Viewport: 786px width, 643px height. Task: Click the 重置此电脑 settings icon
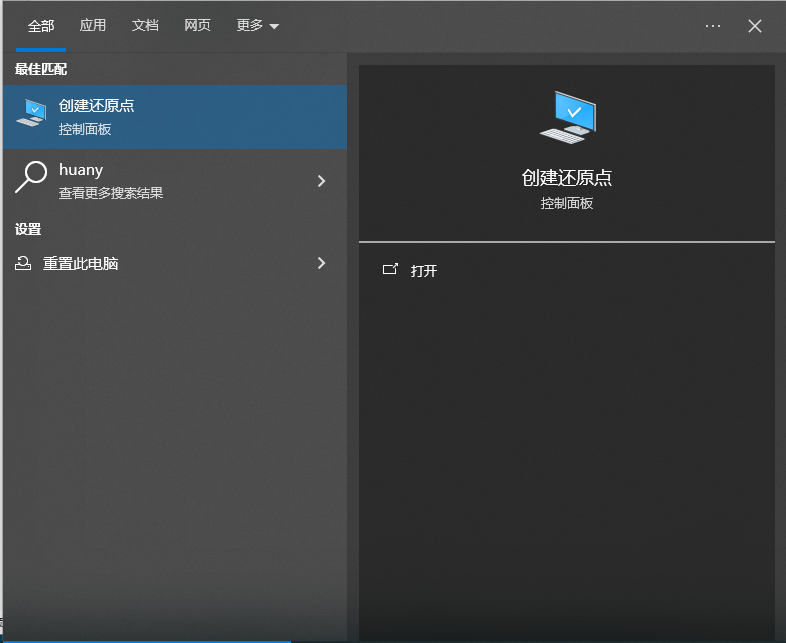pos(23,263)
